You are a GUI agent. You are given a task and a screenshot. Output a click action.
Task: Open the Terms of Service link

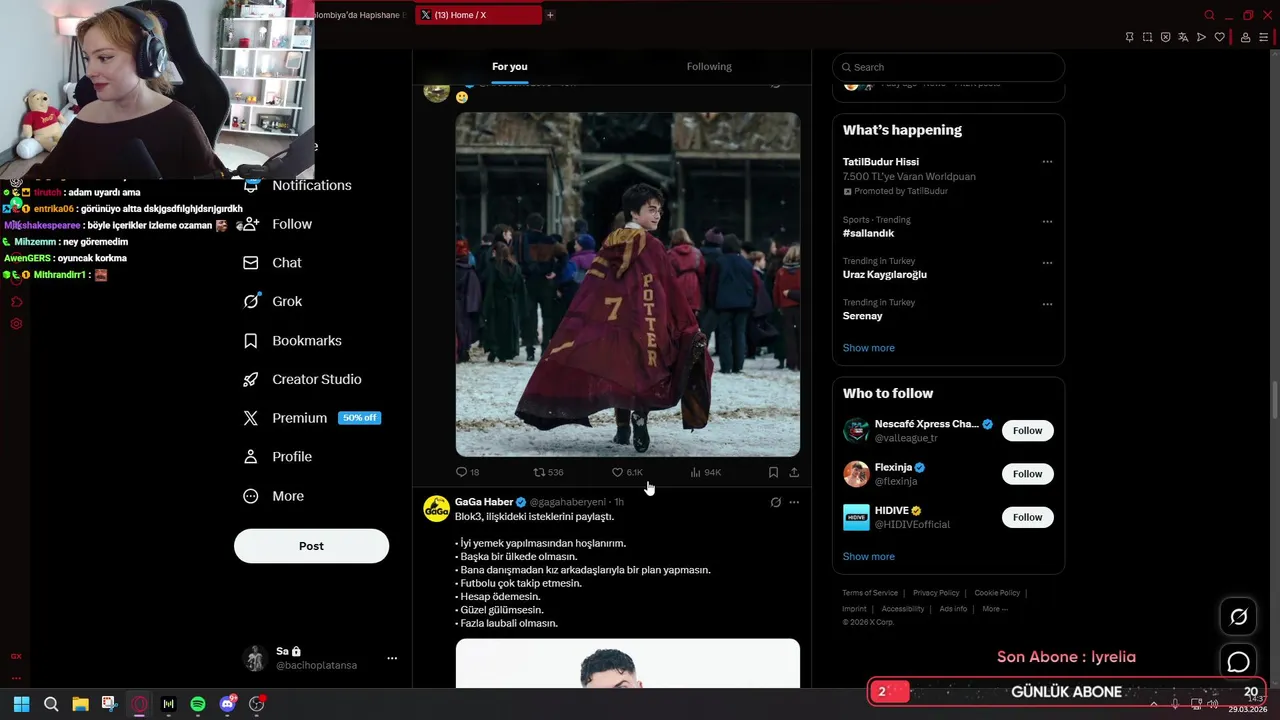pyautogui.click(x=870, y=593)
